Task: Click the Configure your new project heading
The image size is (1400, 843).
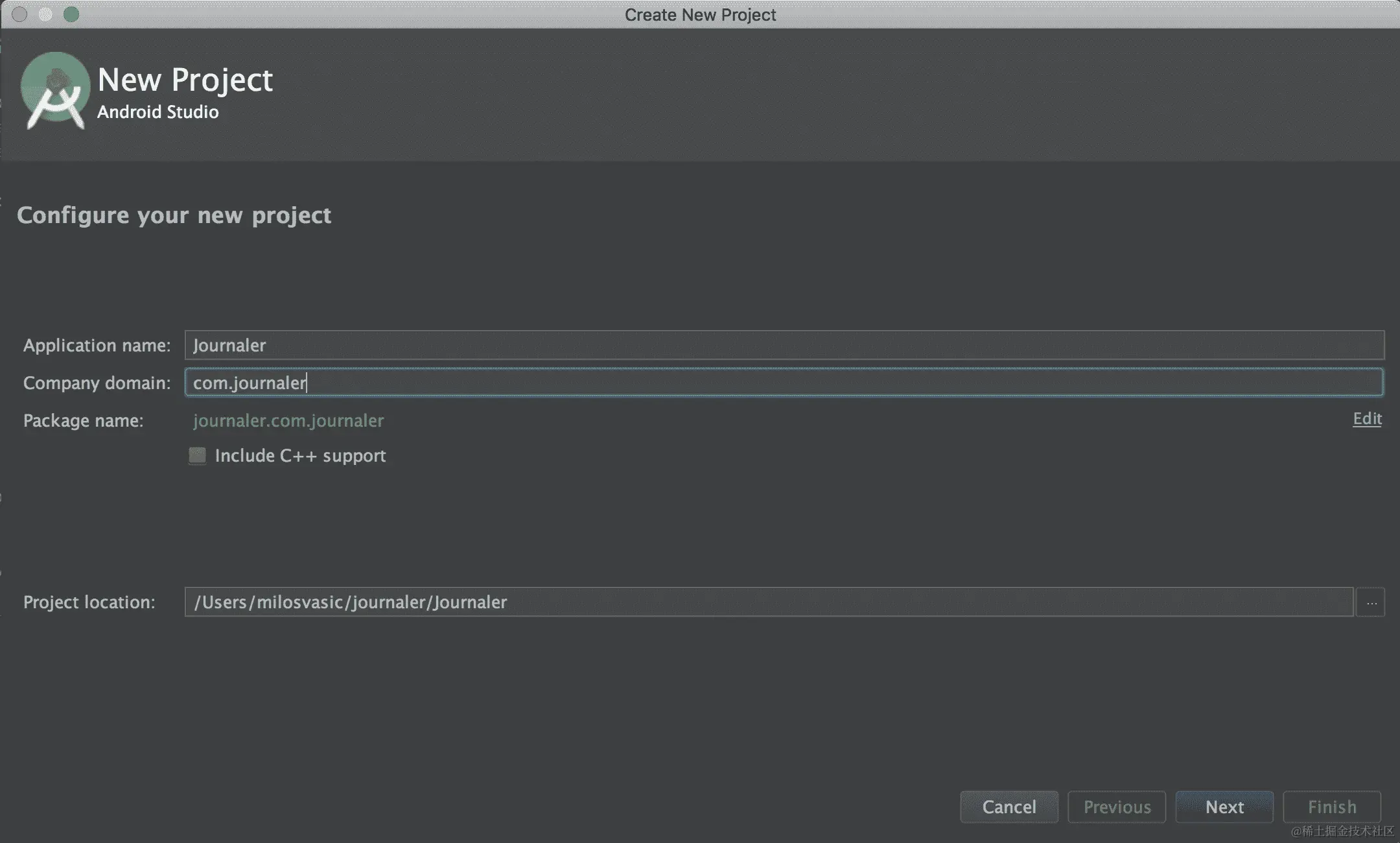Action: point(174,215)
